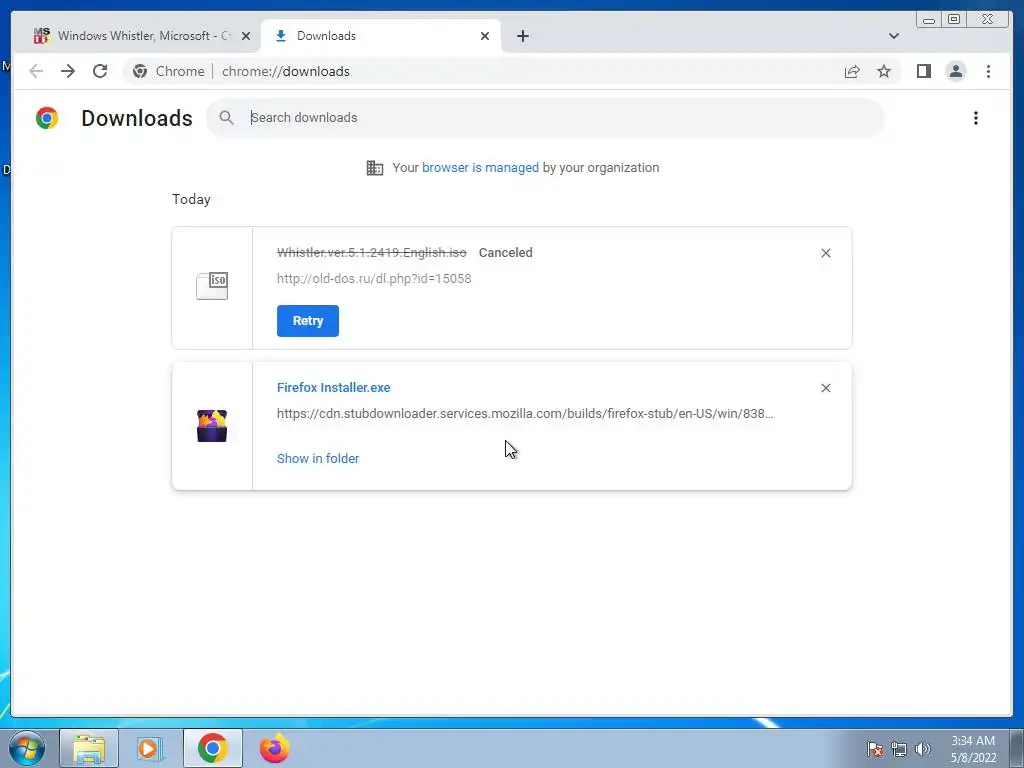Click the managed organization building icon

375,168
